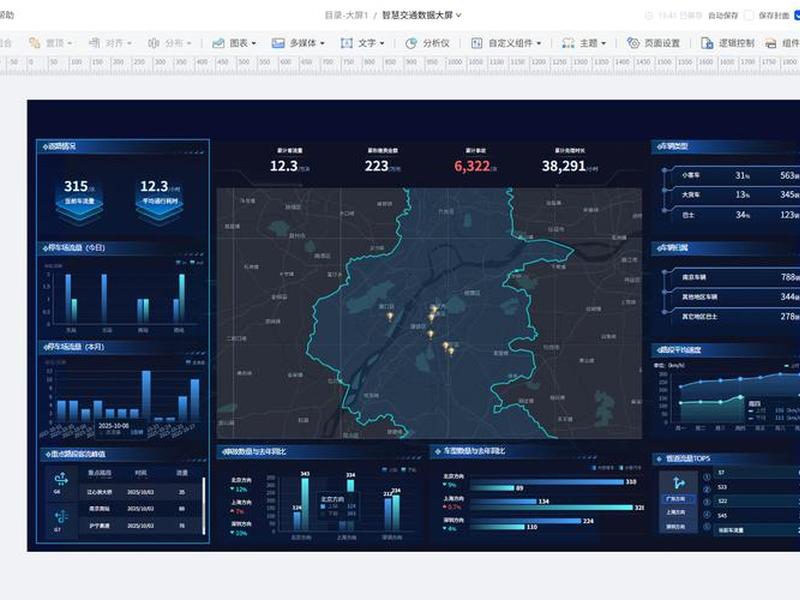Open 逻辑控制 logic control

click(x=728, y=43)
